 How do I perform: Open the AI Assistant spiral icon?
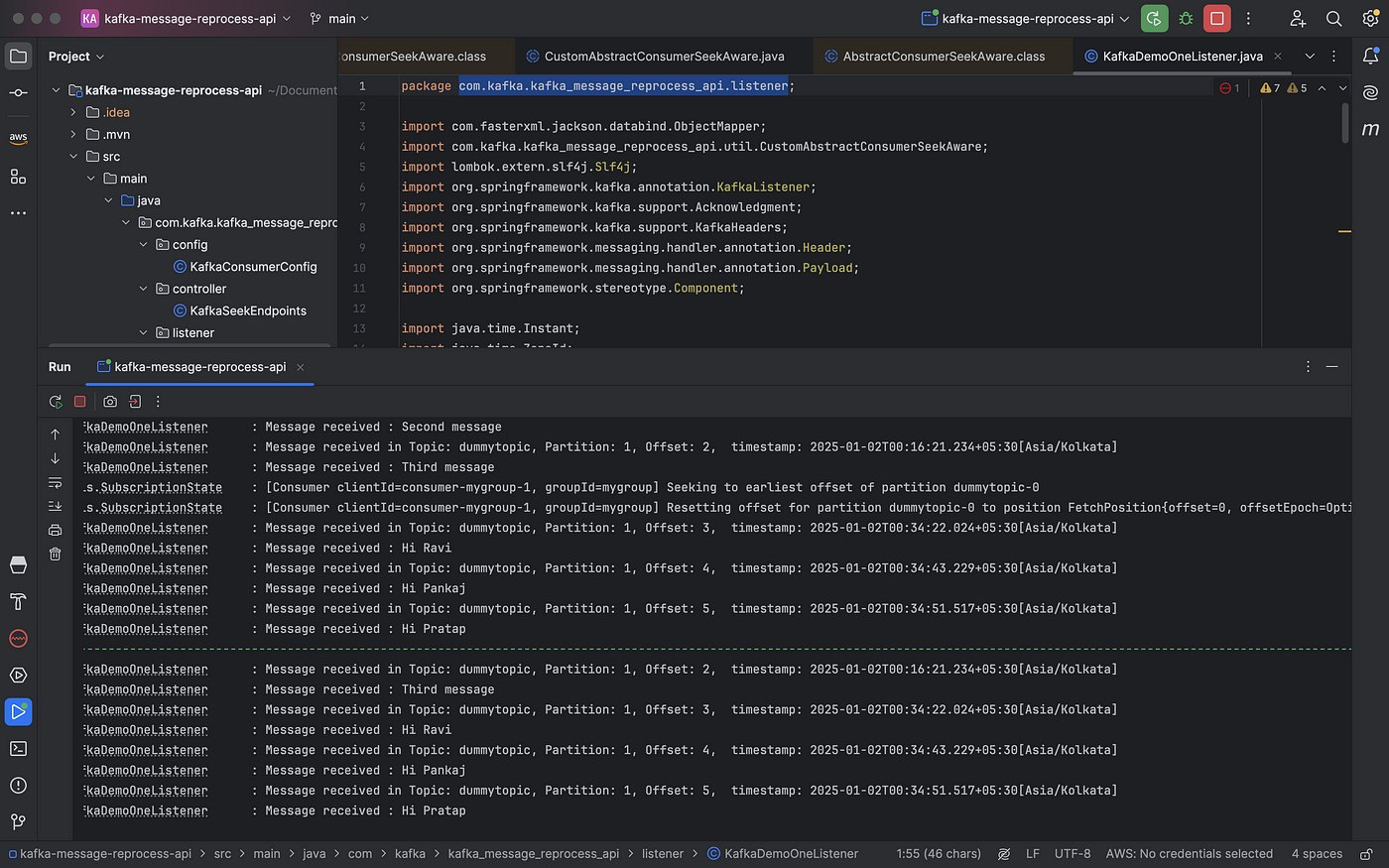1370,92
